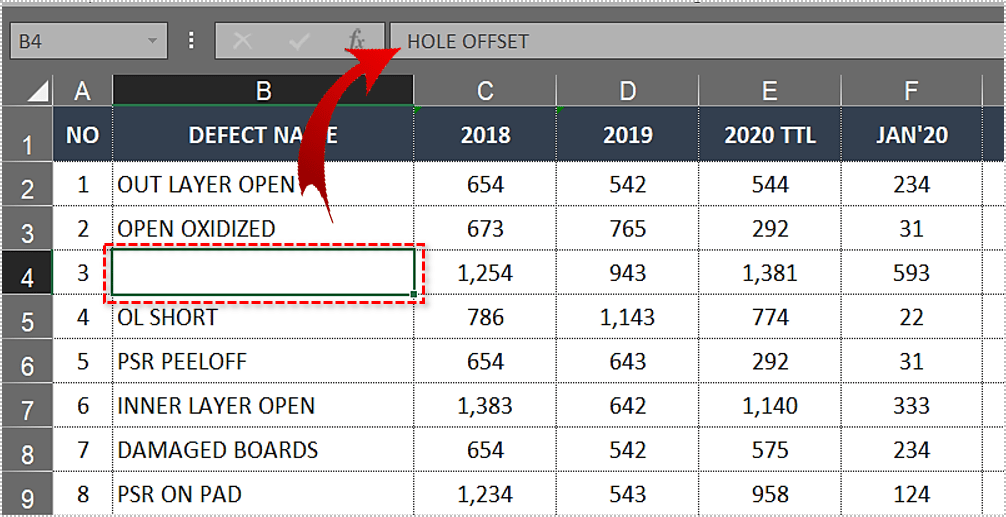
Task: Open Insert Function fx dialog
Action: point(355,42)
